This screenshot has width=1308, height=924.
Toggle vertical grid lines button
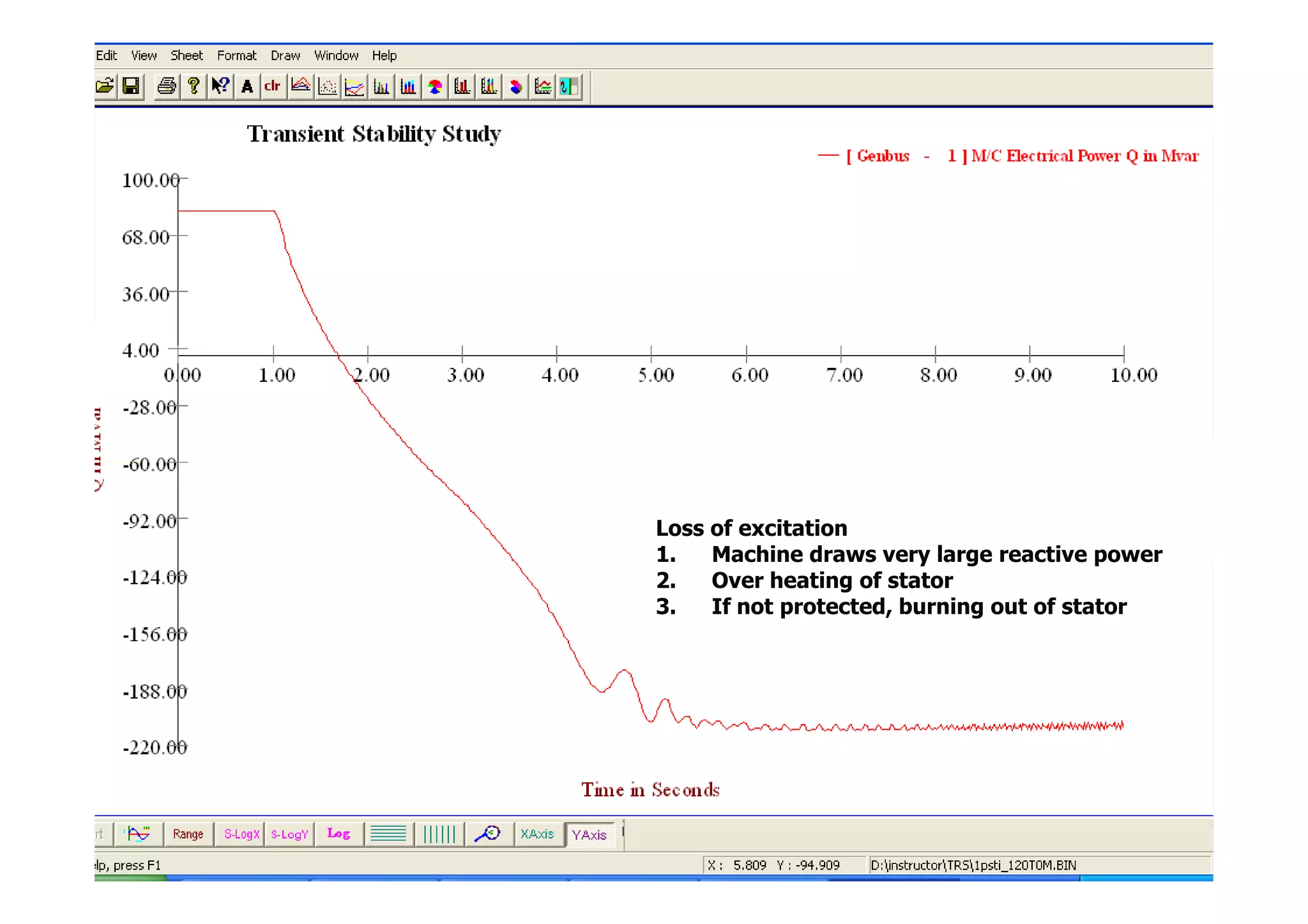tap(439, 834)
